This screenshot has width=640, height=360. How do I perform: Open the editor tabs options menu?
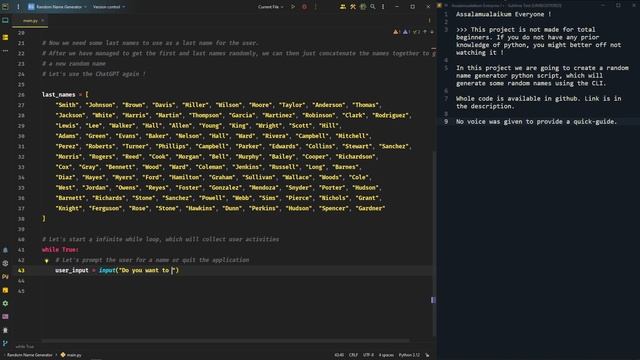point(429,20)
